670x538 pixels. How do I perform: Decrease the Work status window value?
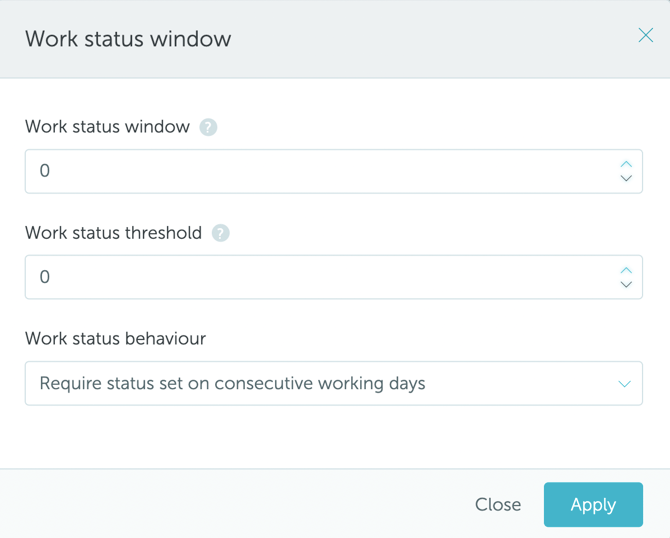626,179
